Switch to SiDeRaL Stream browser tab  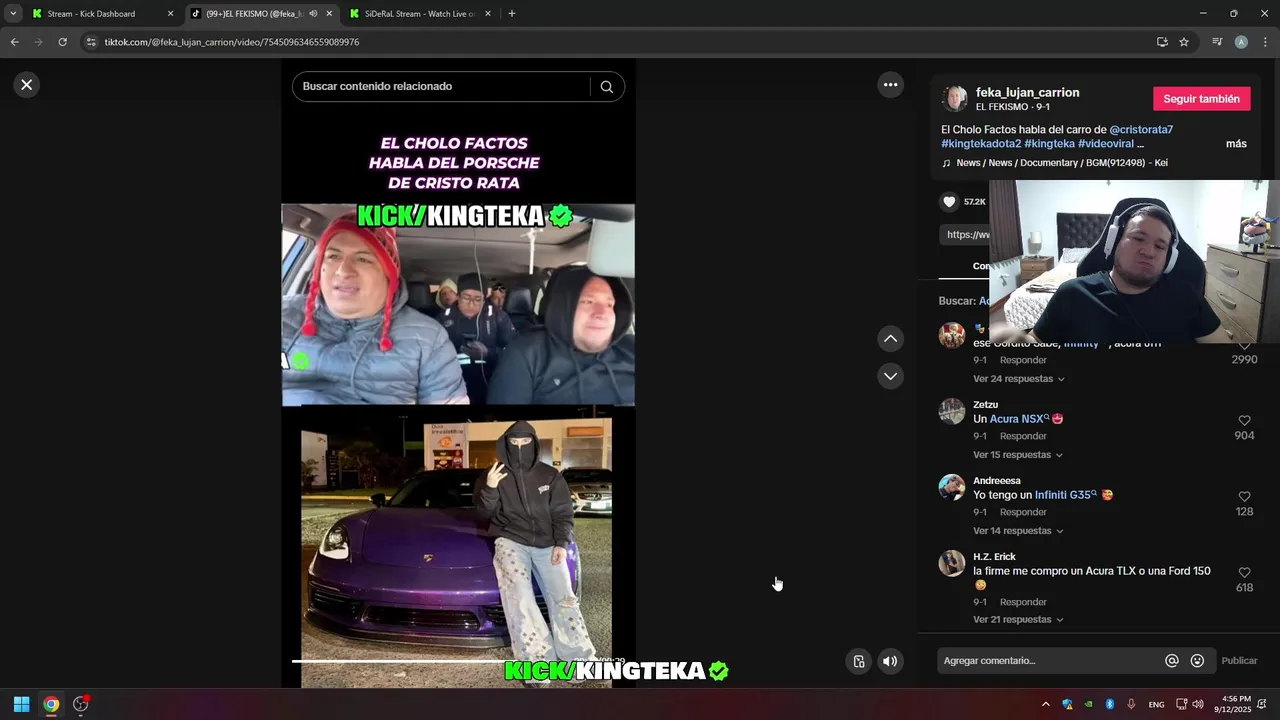(419, 14)
